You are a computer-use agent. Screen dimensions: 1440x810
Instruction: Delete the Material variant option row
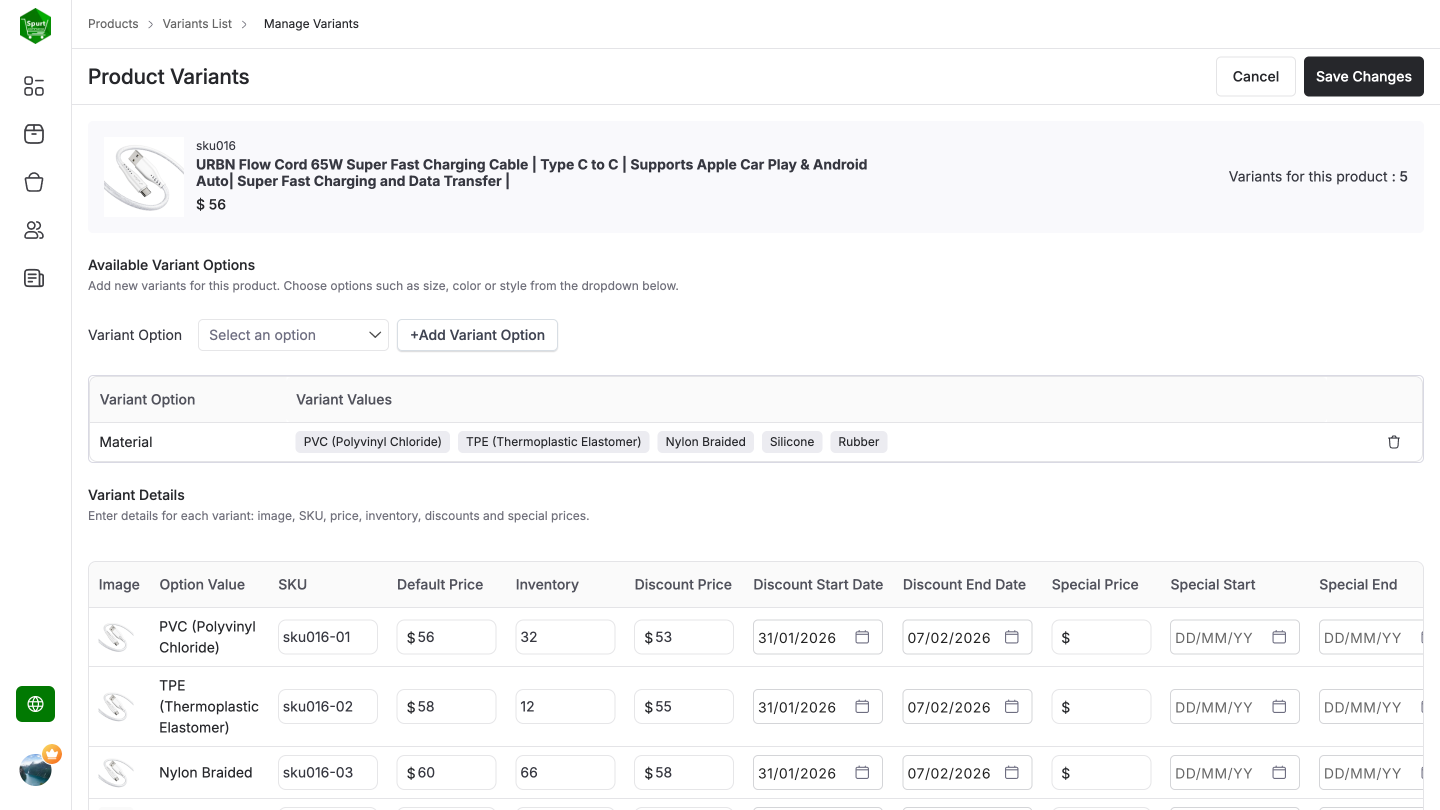coord(1394,441)
